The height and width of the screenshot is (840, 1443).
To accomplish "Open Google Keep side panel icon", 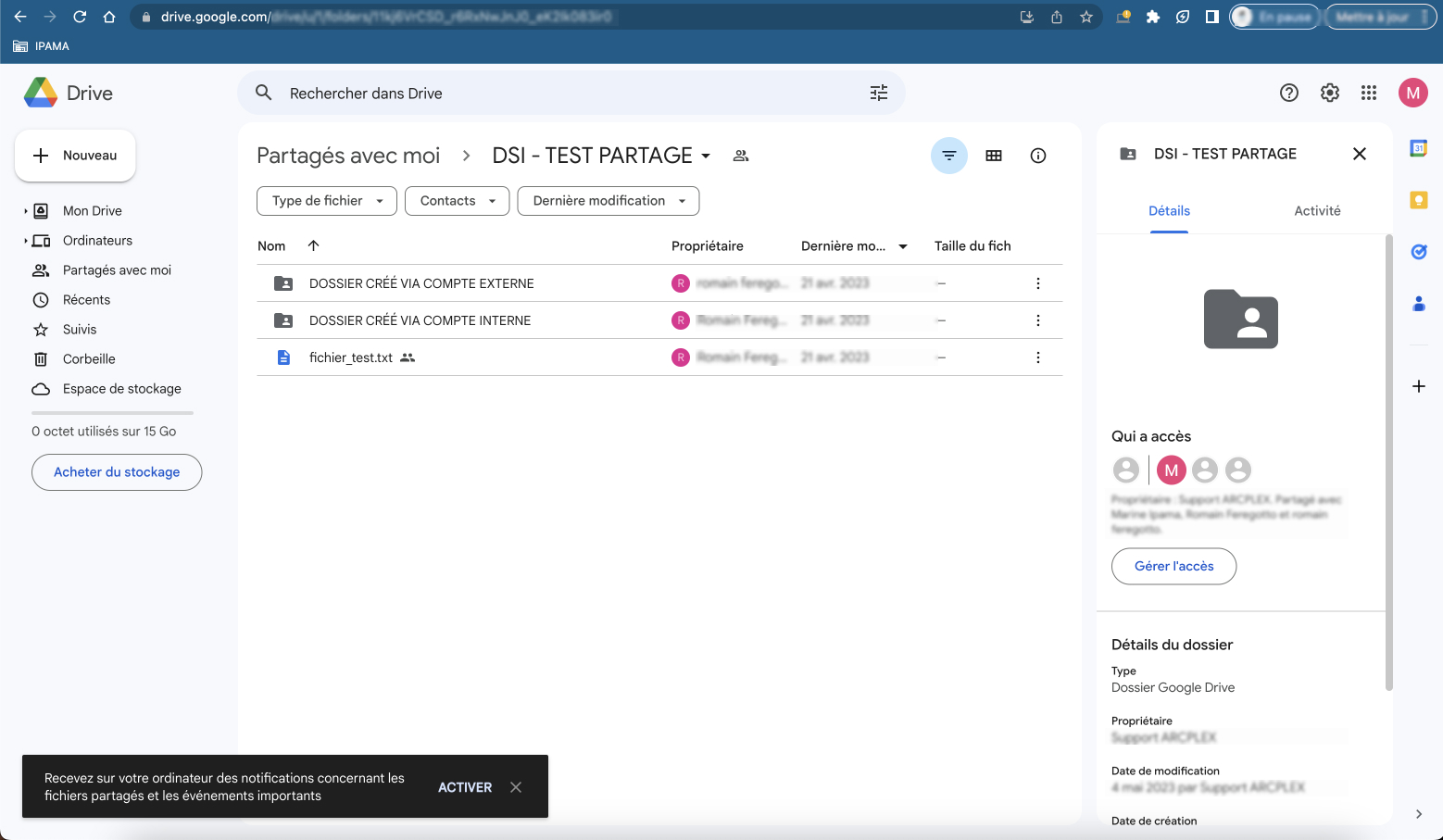I will 1419,200.
